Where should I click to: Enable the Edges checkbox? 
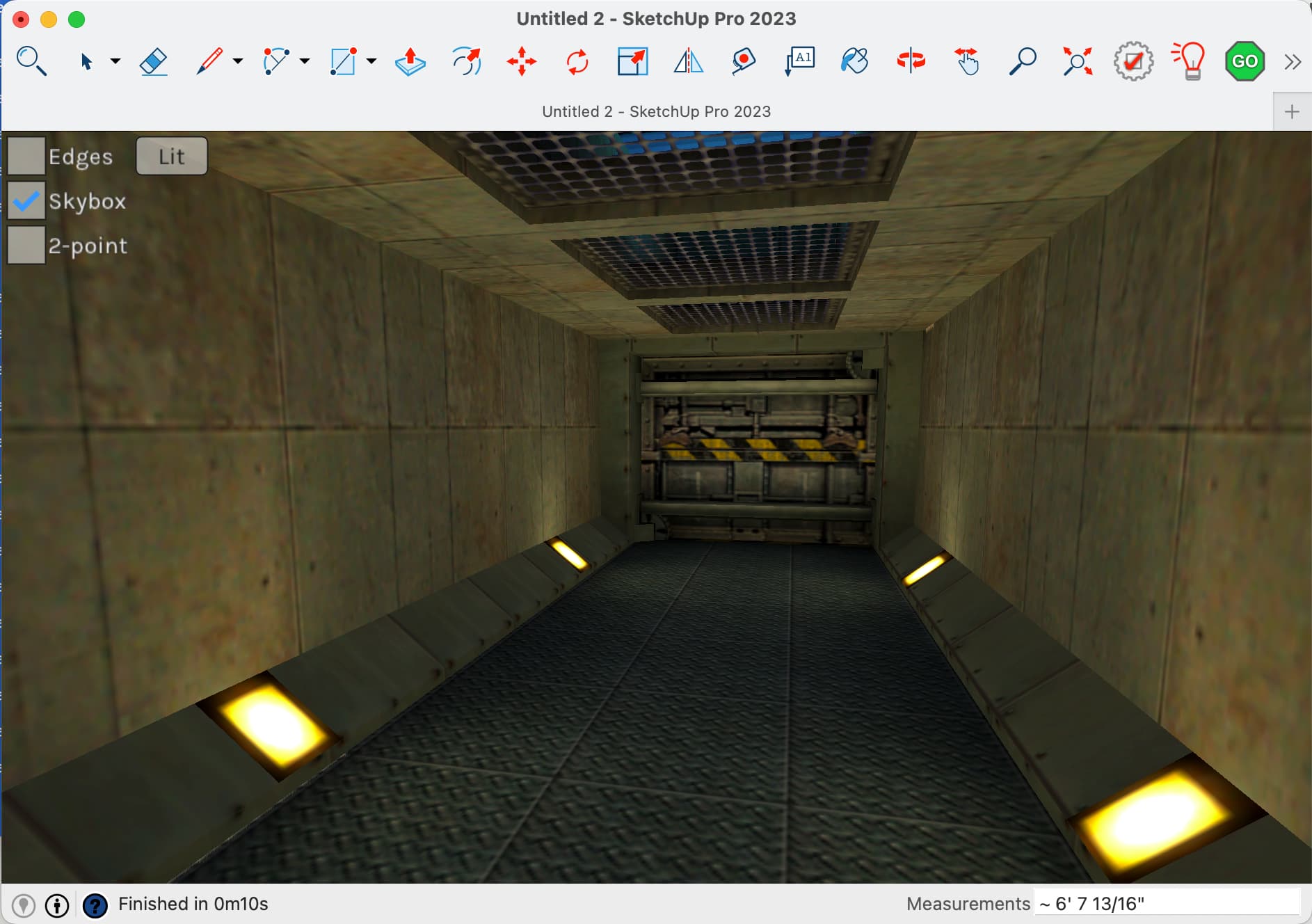tap(26, 155)
